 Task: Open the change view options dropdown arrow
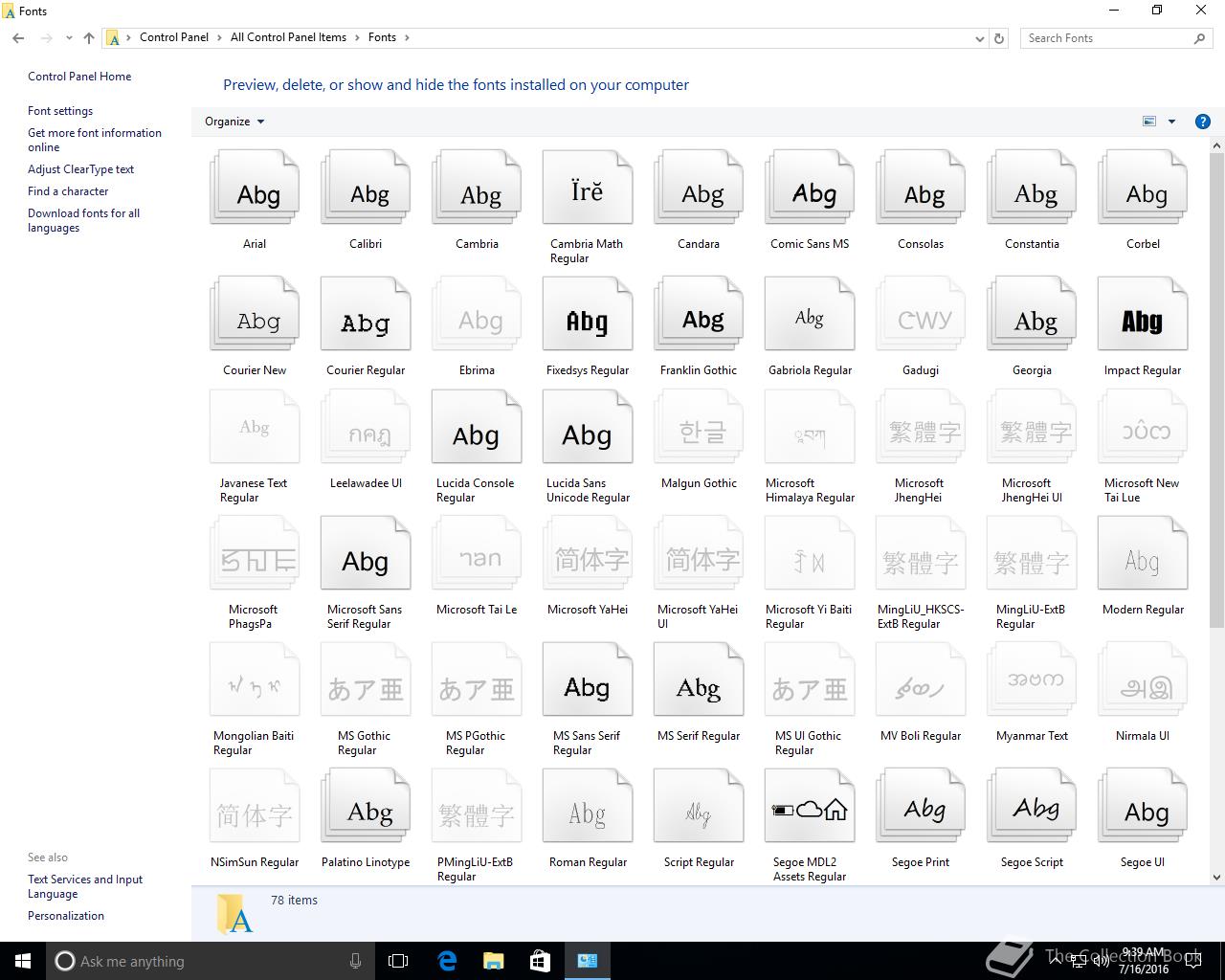(1171, 122)
